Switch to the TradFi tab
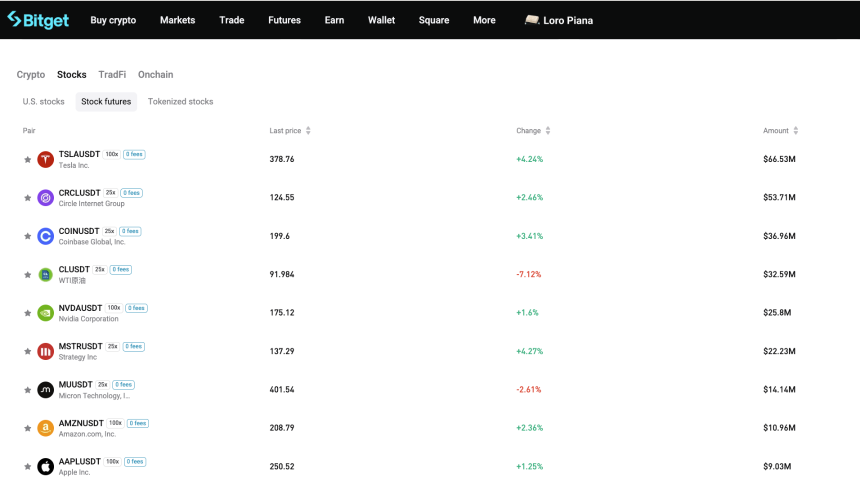860x486 pixels. click(112, 75)
